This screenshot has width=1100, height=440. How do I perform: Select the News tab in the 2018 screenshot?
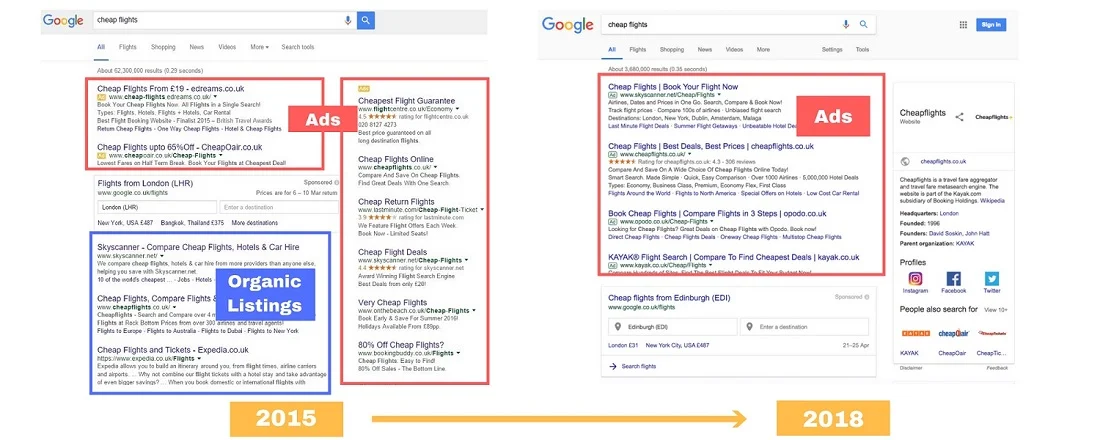pyautogui.click(x=704, y=50)
